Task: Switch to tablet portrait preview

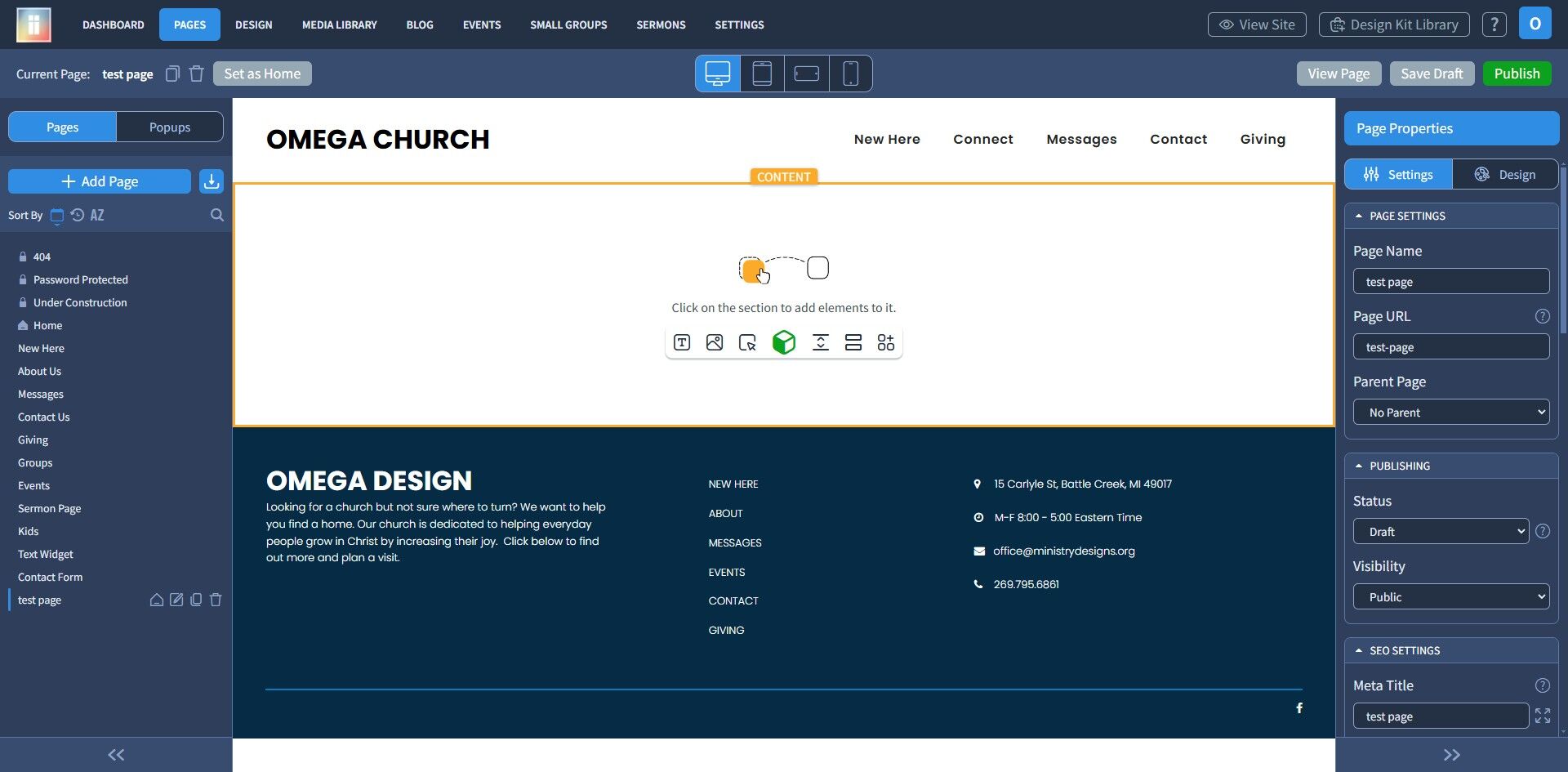Action: click(762, 74)
